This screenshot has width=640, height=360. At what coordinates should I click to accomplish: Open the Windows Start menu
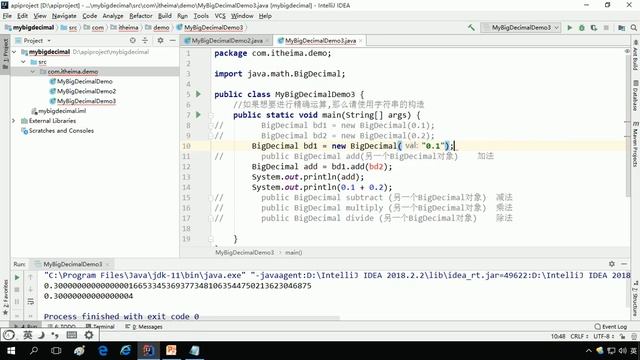(x=11, y=351)
